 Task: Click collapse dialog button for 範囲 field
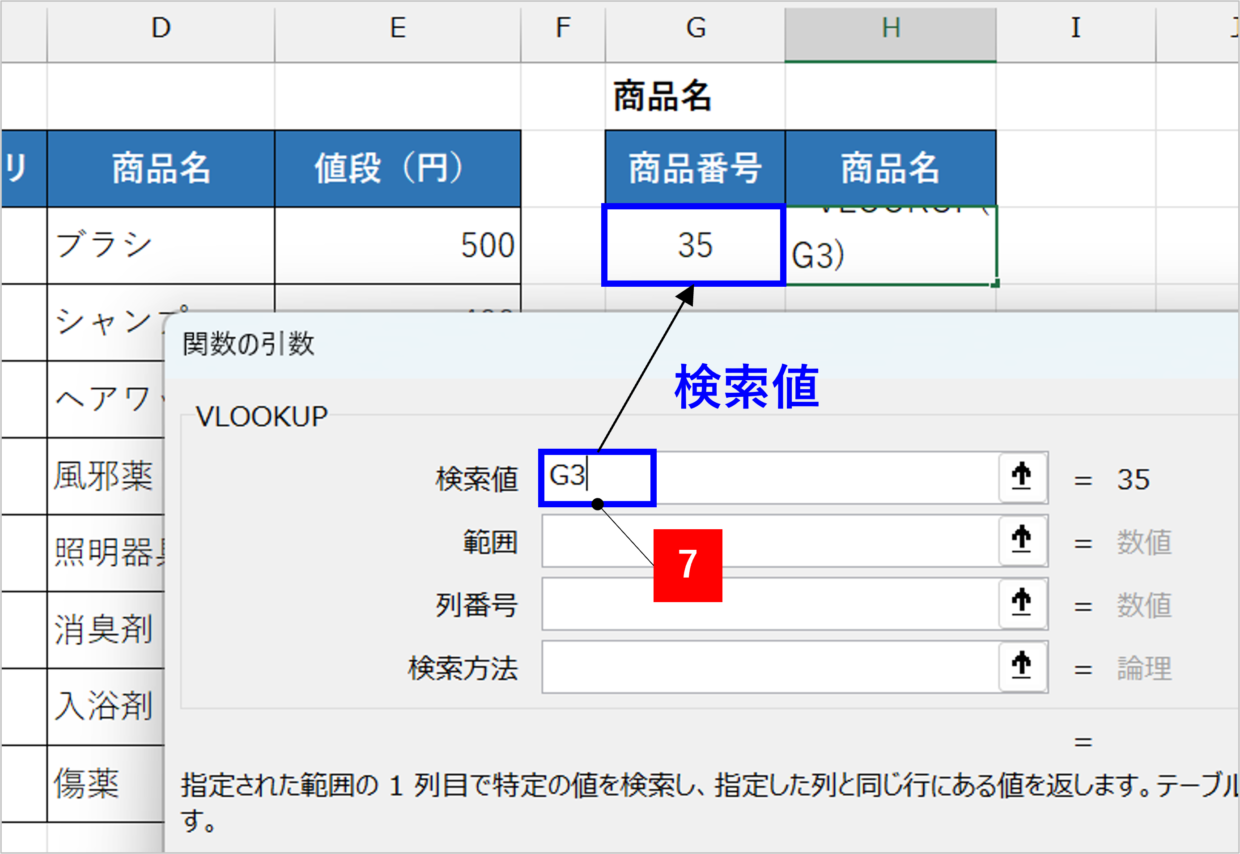pos(1022,541)
